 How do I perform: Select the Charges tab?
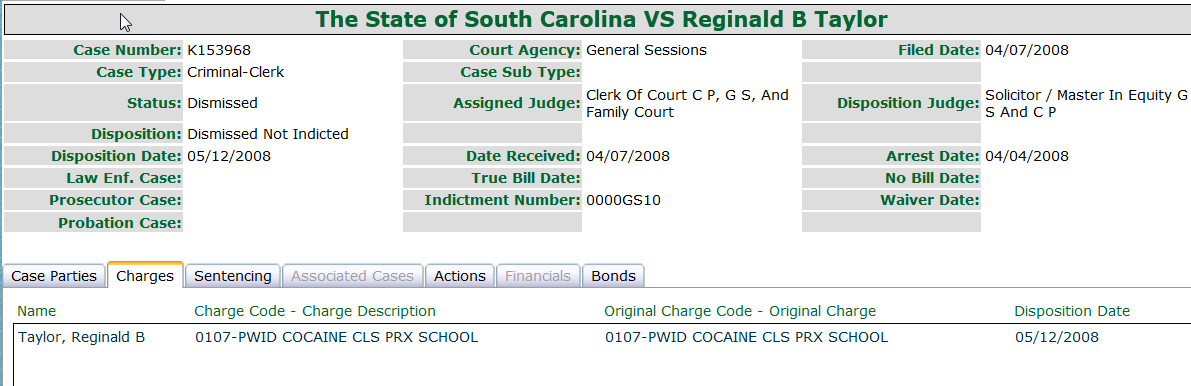145,276
